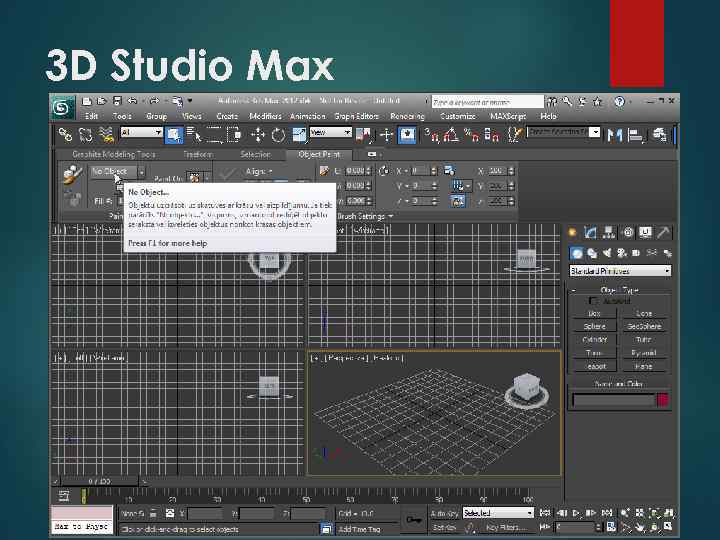Click the Redo arrow in quick access toolbar

point(154,101)
